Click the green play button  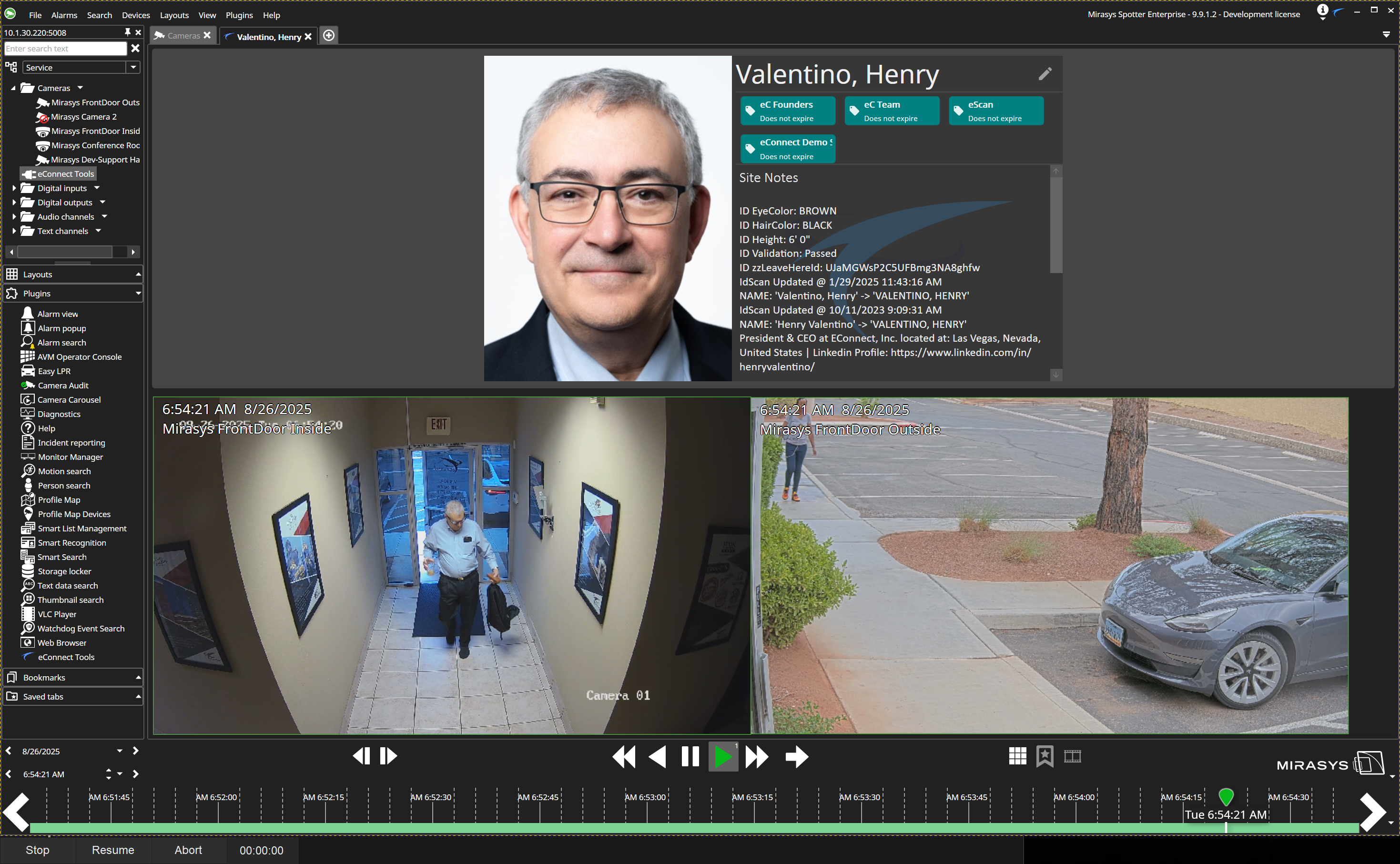(722, 757)
